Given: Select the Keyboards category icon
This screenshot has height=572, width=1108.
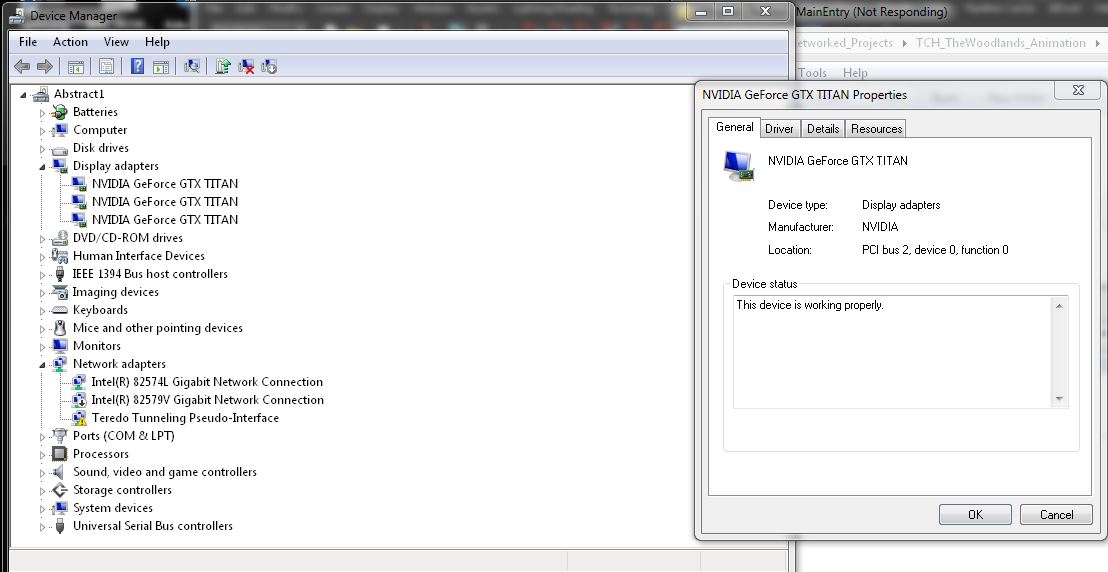Looking at the screenshot, I should click(59, 310).
